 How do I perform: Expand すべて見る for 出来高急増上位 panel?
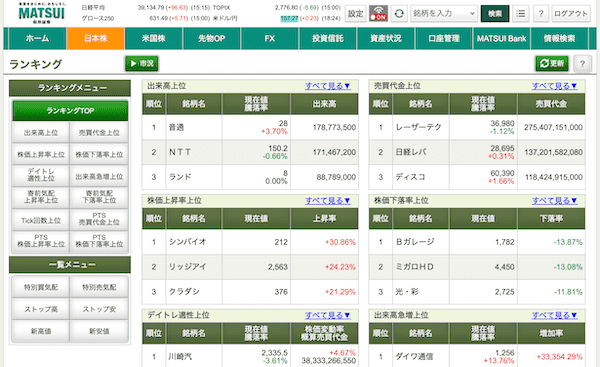click(x=554, y=315)
